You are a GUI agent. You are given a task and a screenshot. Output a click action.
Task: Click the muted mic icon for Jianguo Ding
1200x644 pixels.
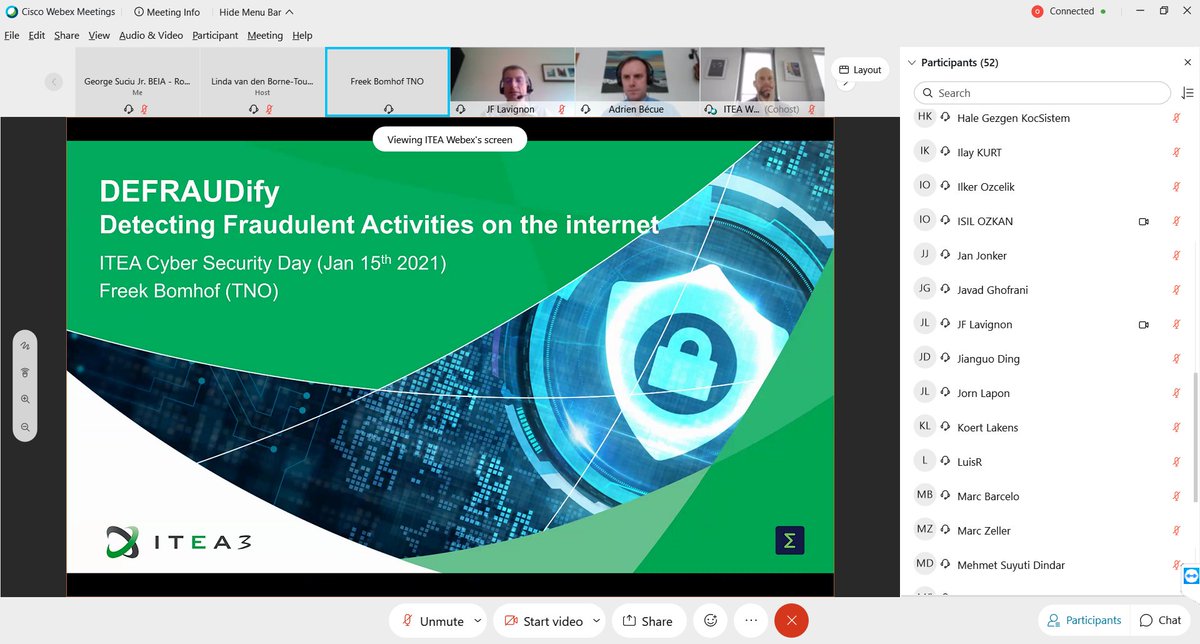[1177, 359]
